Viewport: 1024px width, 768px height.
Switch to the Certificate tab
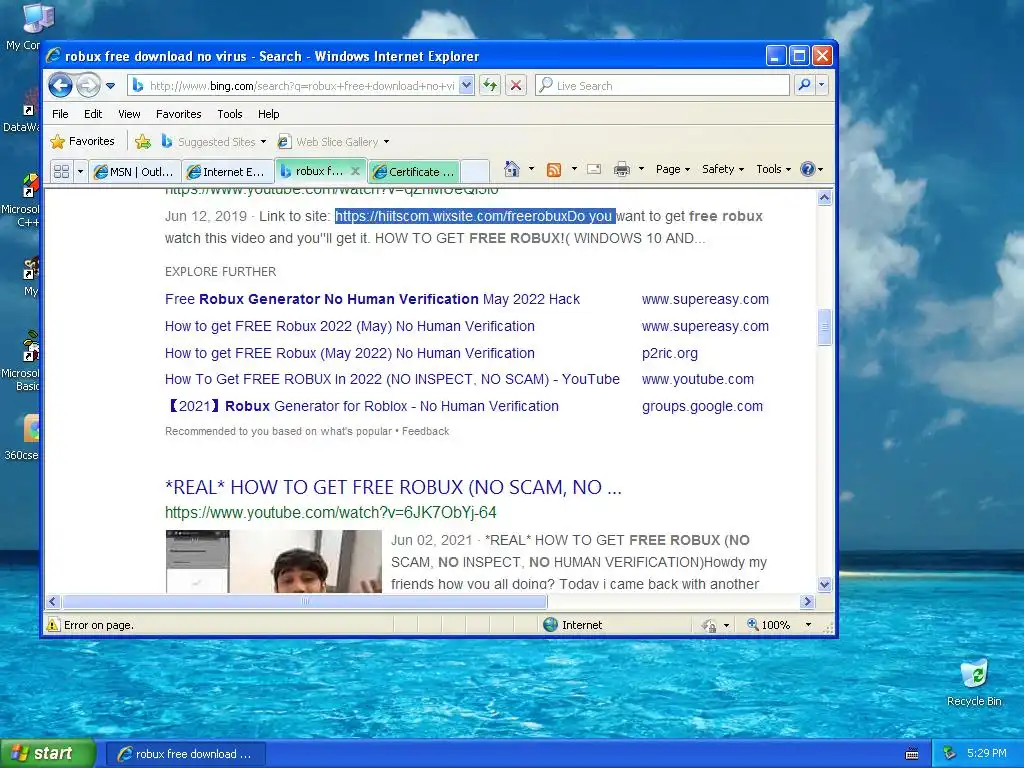(x=414, y=172)
